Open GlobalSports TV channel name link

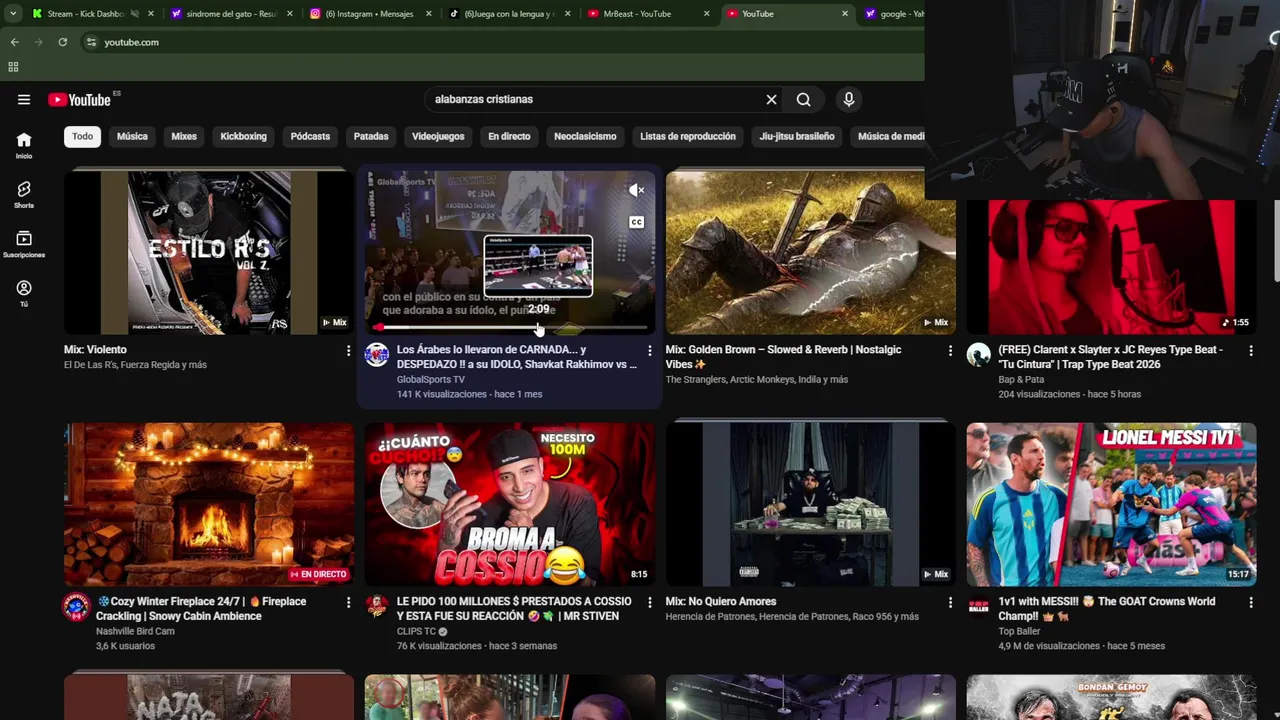tap(430, 380)
